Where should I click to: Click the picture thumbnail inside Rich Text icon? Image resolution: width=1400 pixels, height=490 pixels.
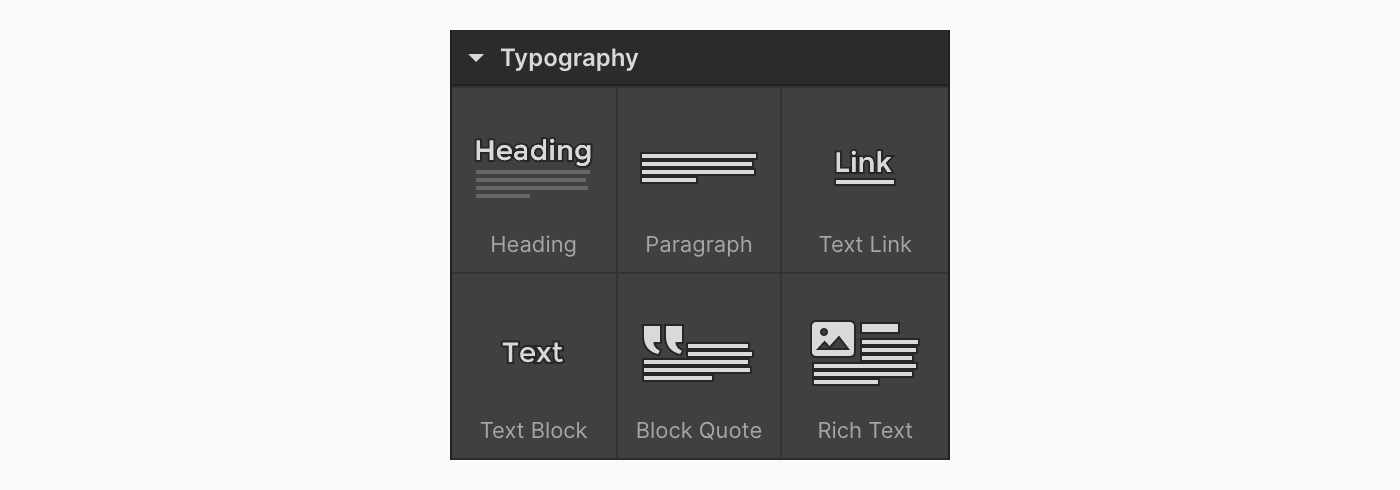833,339
